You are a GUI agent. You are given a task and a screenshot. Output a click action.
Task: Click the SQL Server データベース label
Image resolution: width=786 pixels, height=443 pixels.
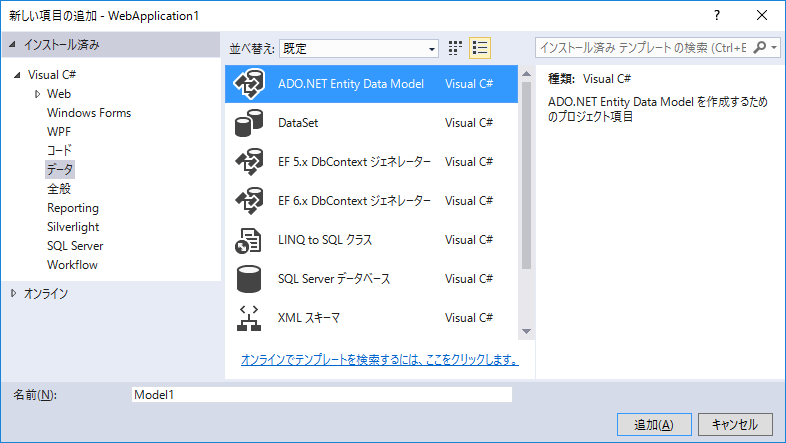[334, 279]
